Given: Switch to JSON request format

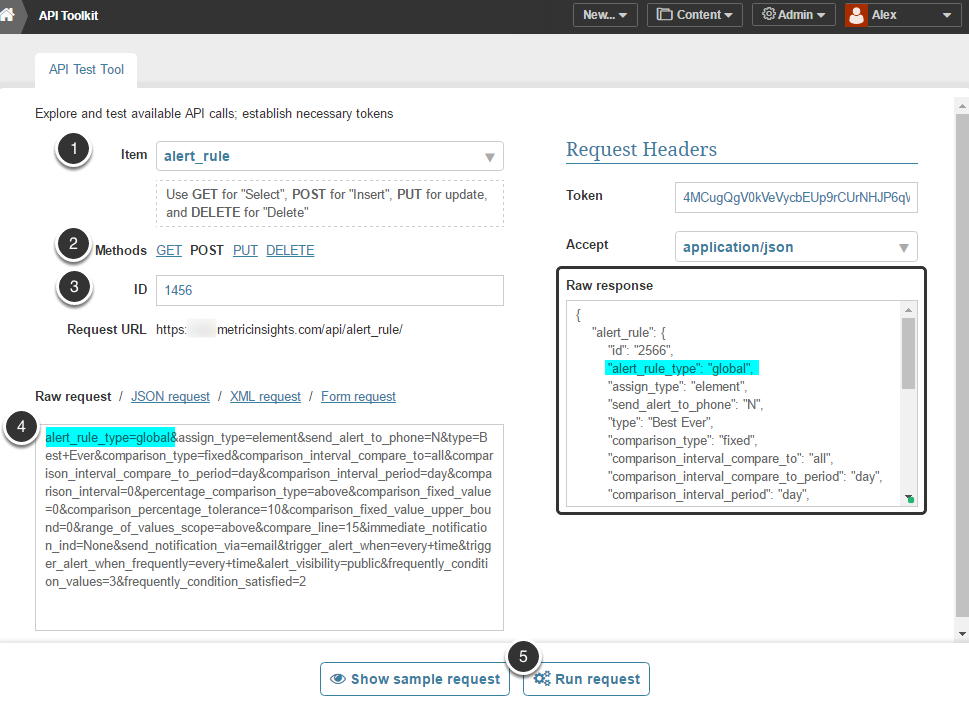Looking at the screenshot, I should point(170,397).
